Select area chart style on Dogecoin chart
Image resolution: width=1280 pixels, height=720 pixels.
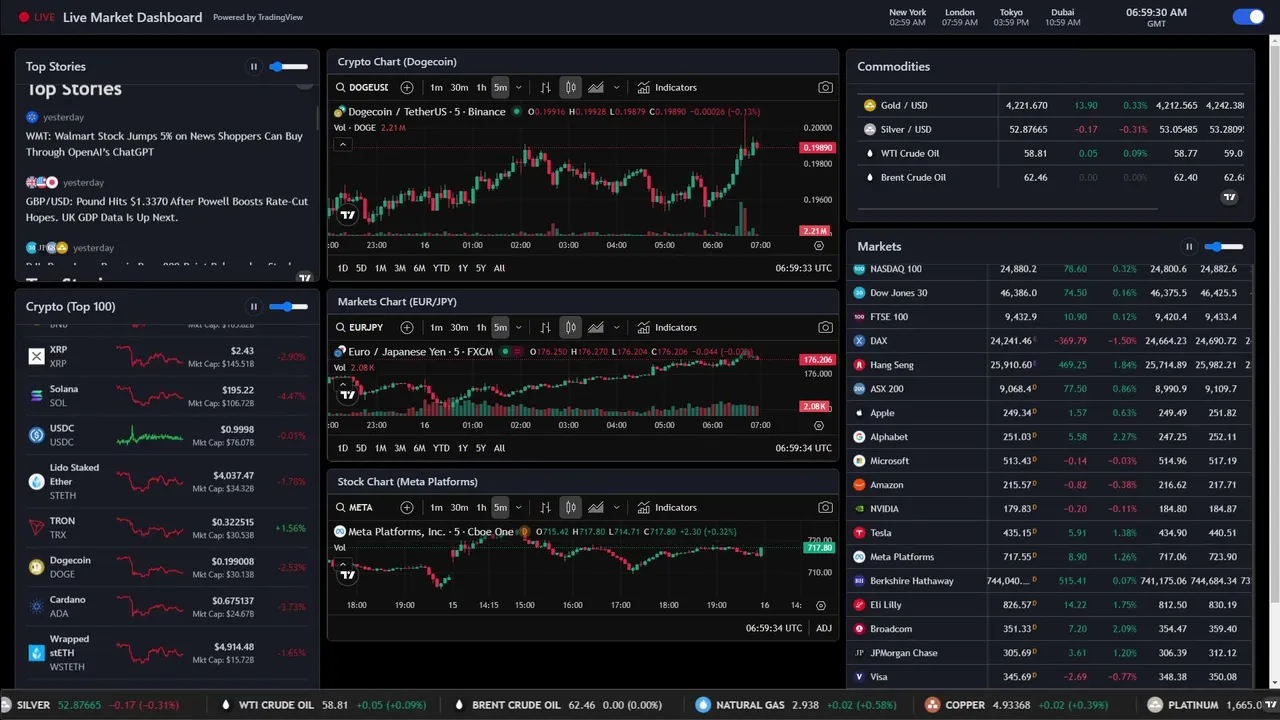point(595,88)
